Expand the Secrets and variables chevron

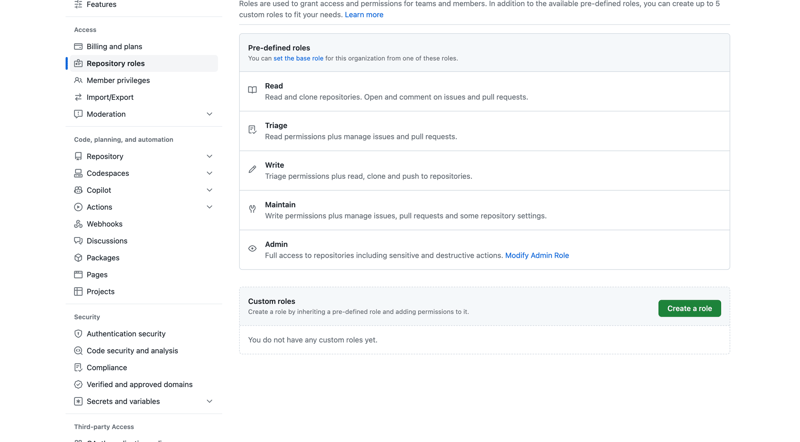click(209, 401)
